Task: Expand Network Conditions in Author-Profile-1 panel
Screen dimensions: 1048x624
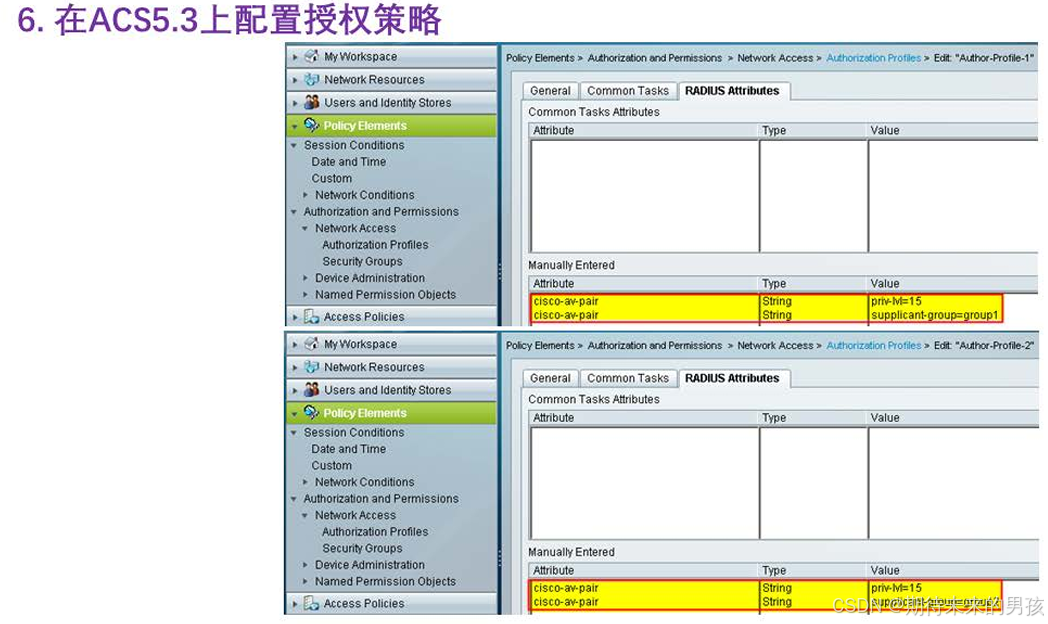Action: point(305,195)
